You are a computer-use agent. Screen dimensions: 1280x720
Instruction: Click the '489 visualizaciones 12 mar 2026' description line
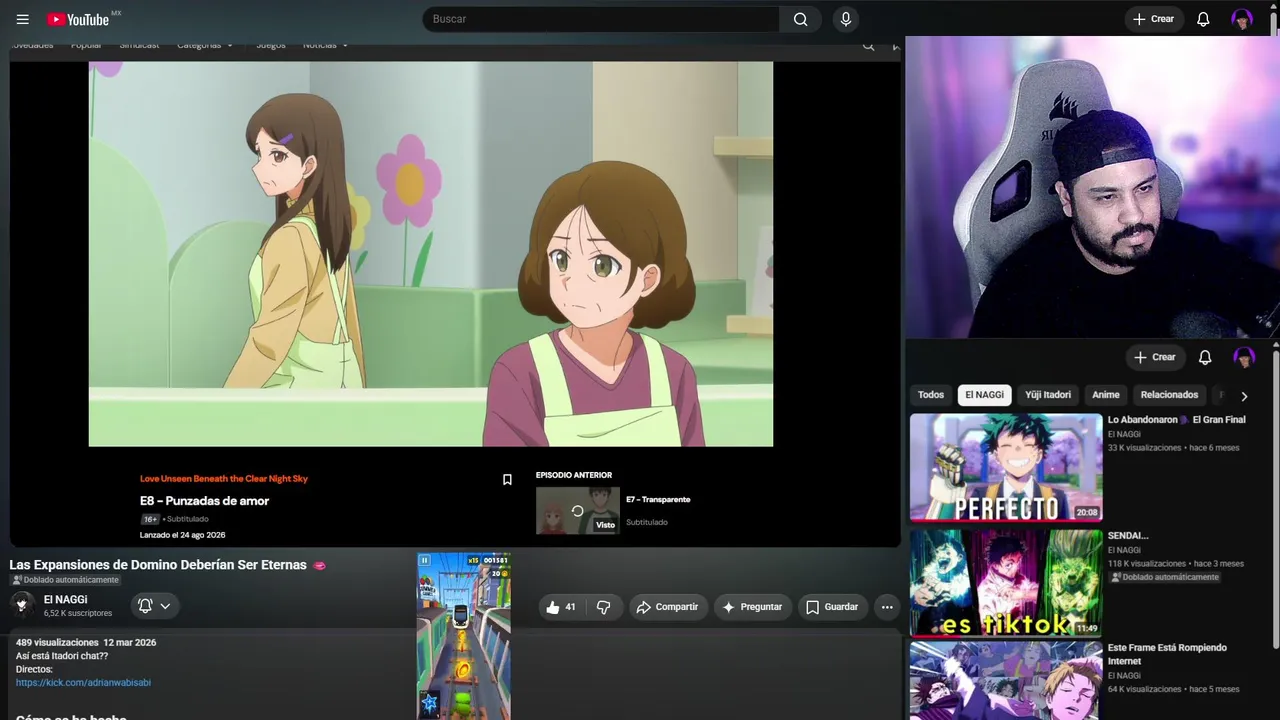pos(86,642)
